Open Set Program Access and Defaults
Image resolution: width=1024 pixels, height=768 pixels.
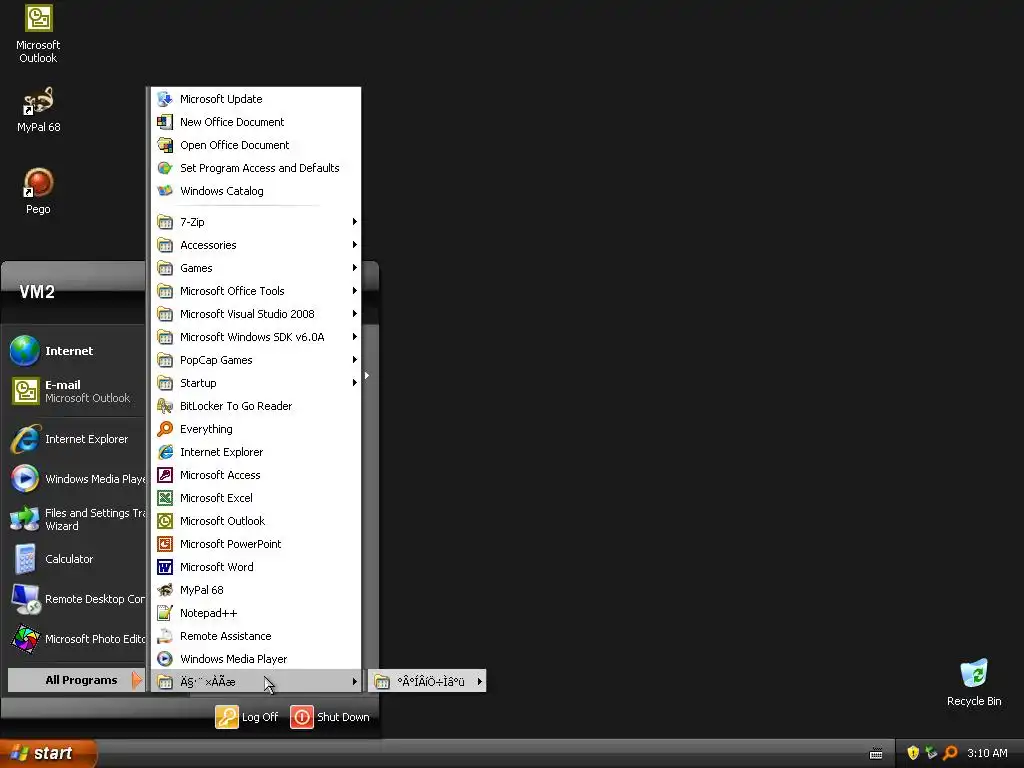[x=255, y=168]
